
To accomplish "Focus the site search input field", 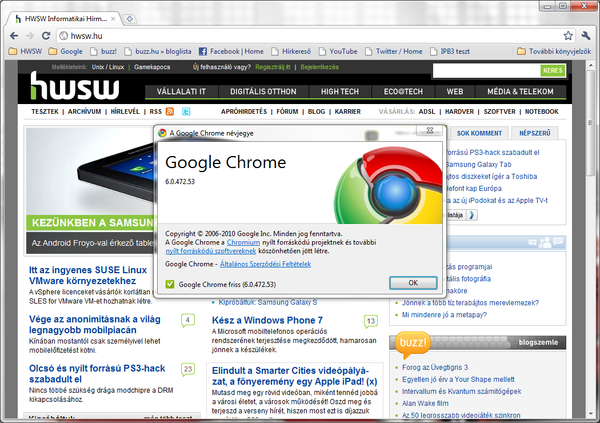I will coord(486,70).
